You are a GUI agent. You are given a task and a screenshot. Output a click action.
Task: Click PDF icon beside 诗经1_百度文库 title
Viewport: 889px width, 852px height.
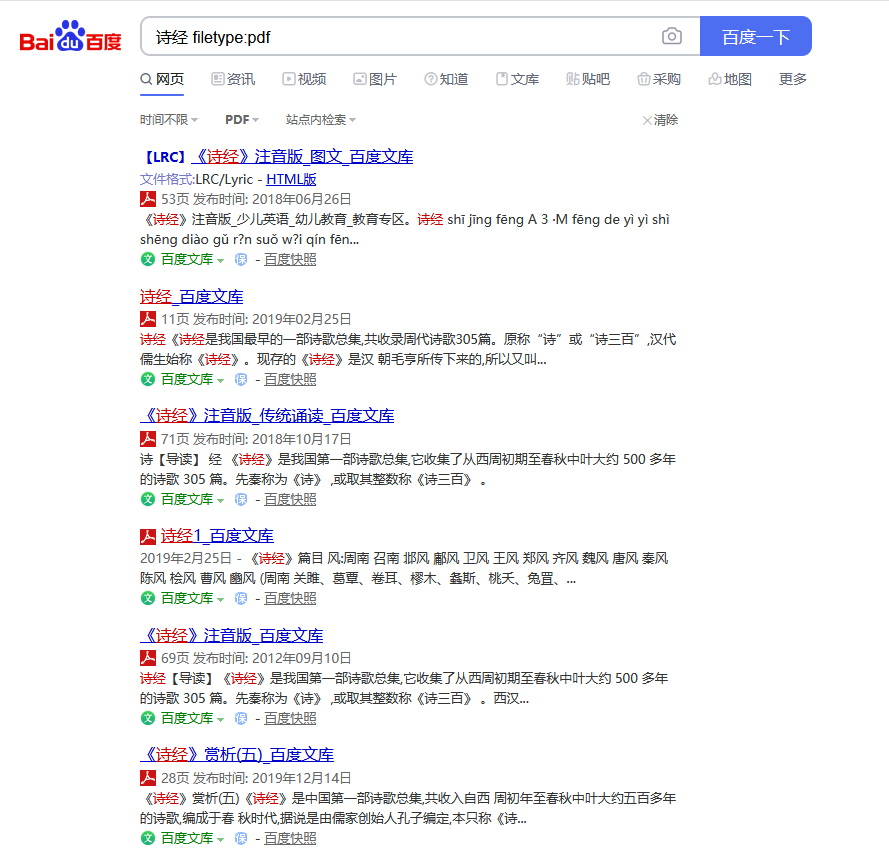pos(148,536)
